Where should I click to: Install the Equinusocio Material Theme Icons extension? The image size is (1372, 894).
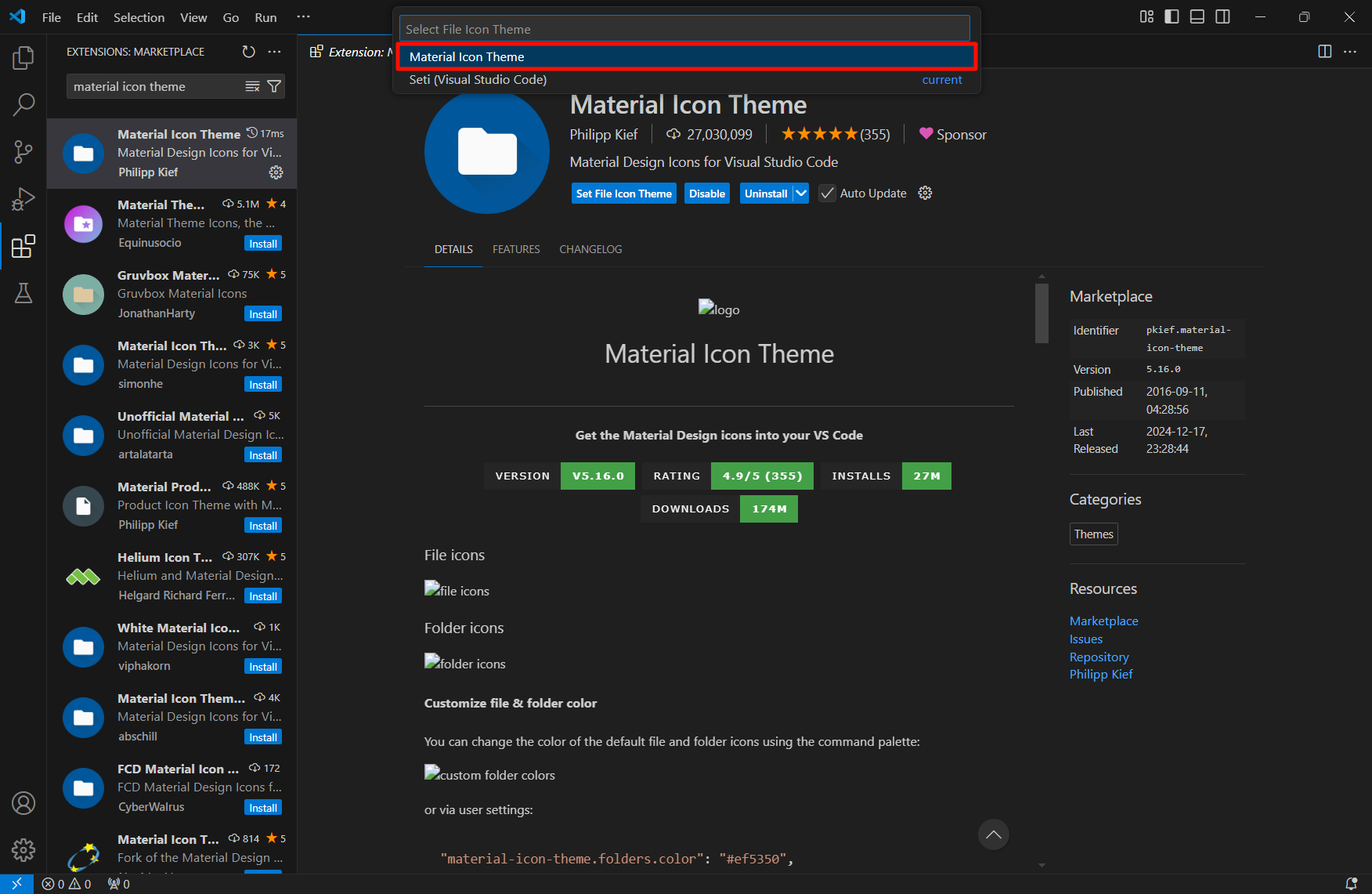click(x=263, y=244)
